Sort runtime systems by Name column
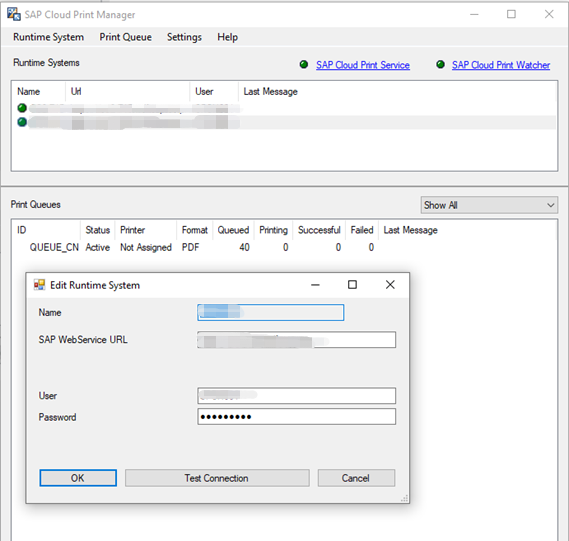569x541 pixels. coord(39,91)
